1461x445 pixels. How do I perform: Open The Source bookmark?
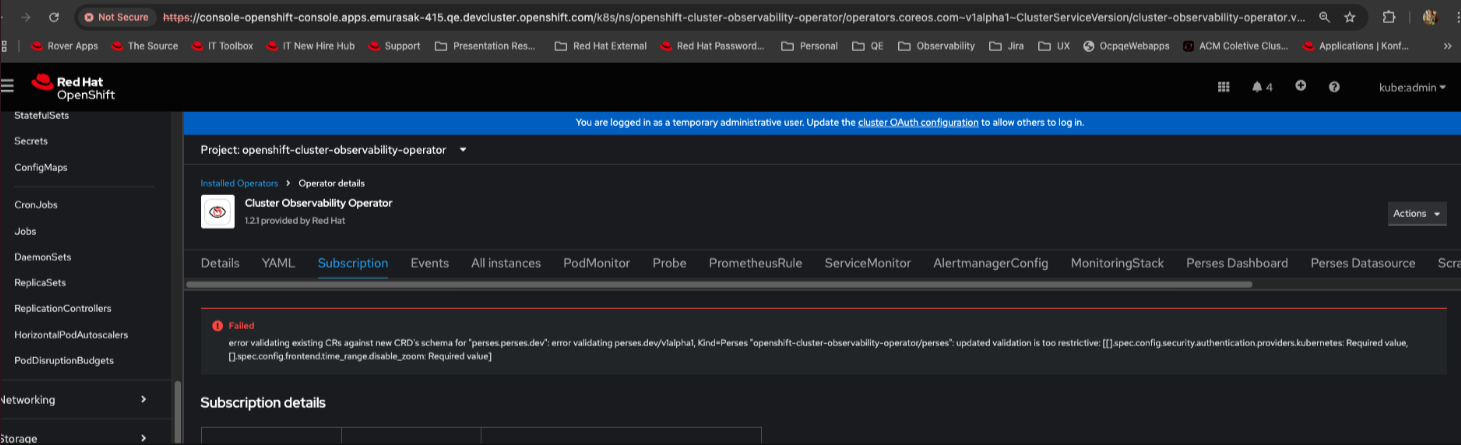144,46
